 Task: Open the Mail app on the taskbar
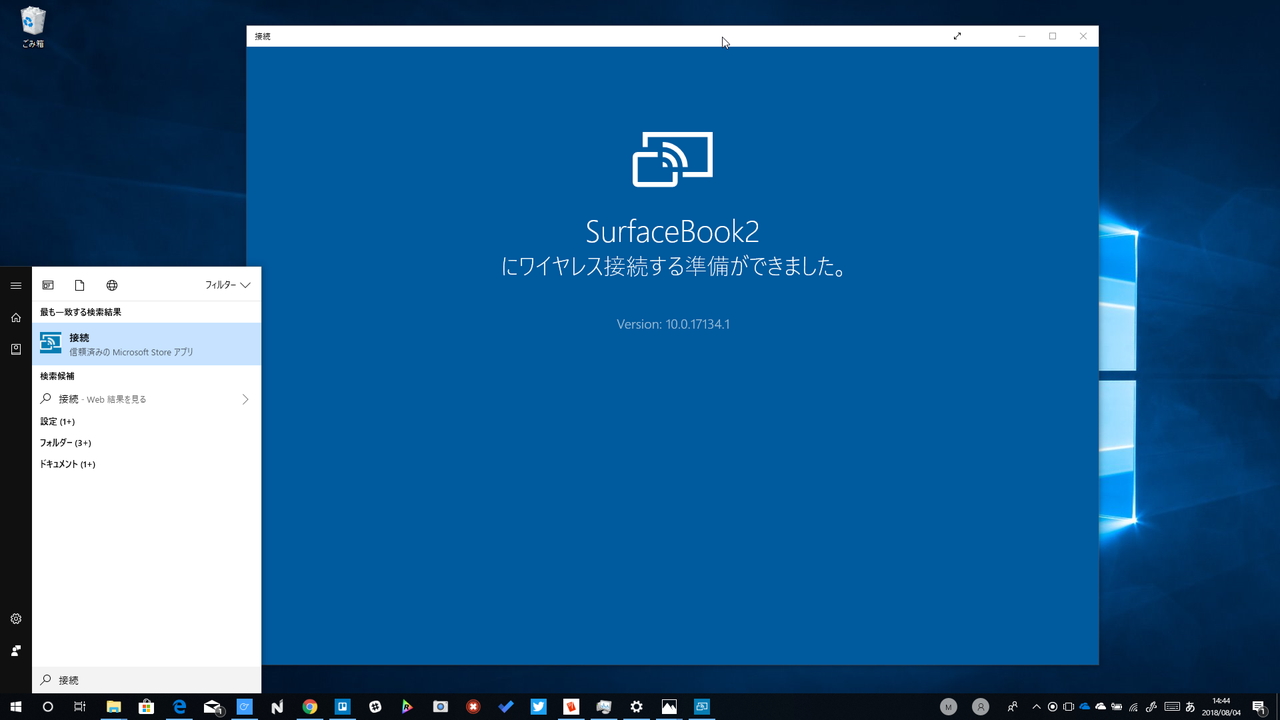pyautogui.click(x=212, y=707)
